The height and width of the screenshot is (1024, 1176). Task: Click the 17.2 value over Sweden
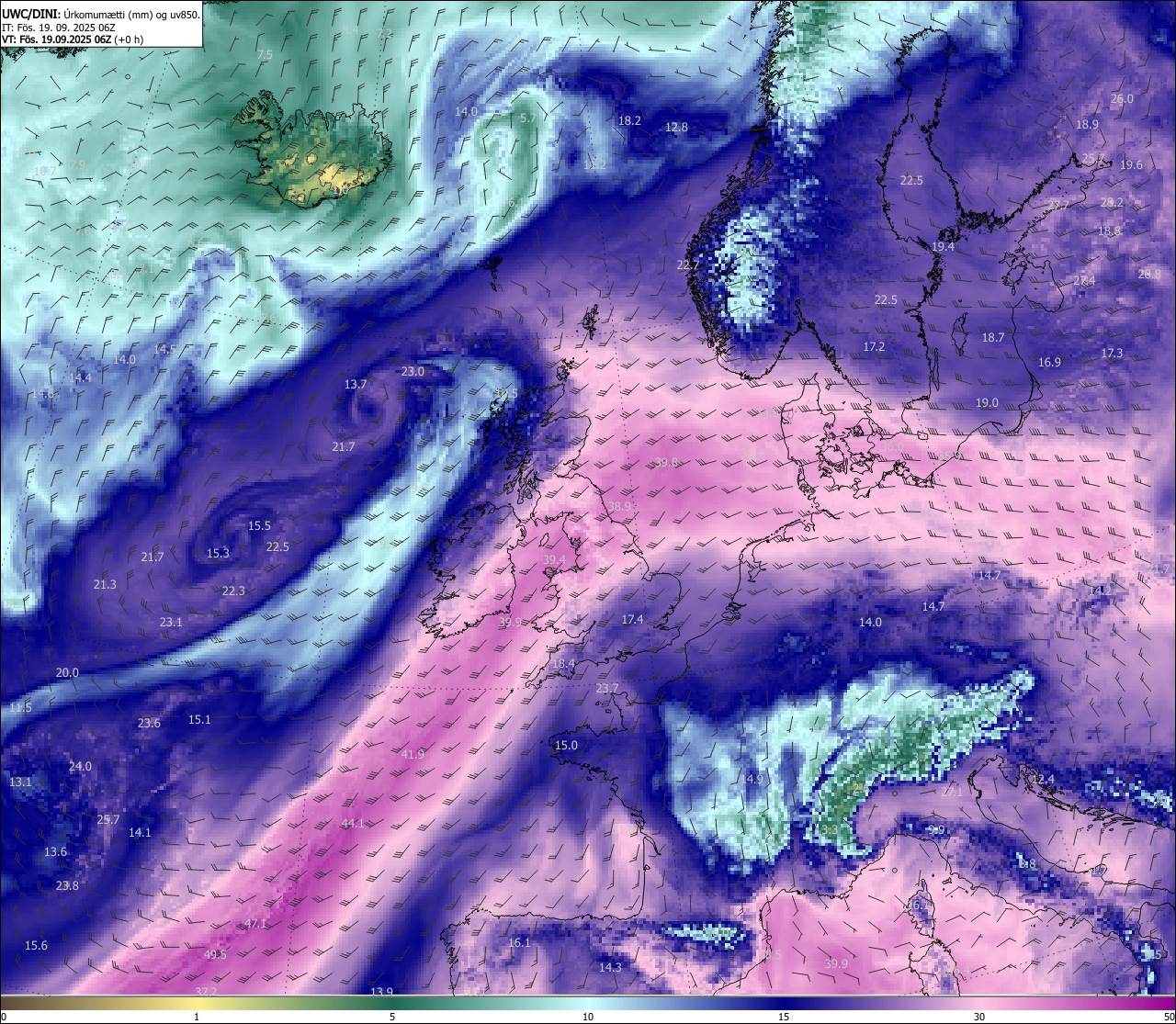(x=874, y=347)
